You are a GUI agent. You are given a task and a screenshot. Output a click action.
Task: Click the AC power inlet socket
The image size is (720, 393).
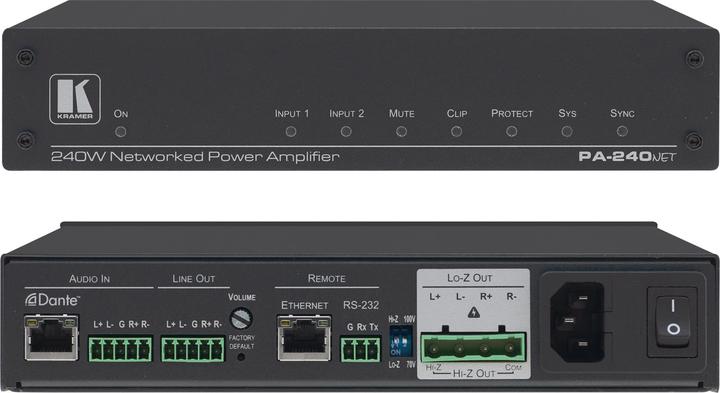(576, 321)
